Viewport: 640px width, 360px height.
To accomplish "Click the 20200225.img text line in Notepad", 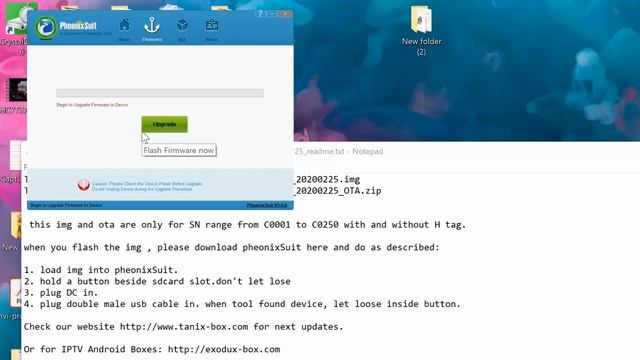I will pyautogui.click(x=328, y=179).
